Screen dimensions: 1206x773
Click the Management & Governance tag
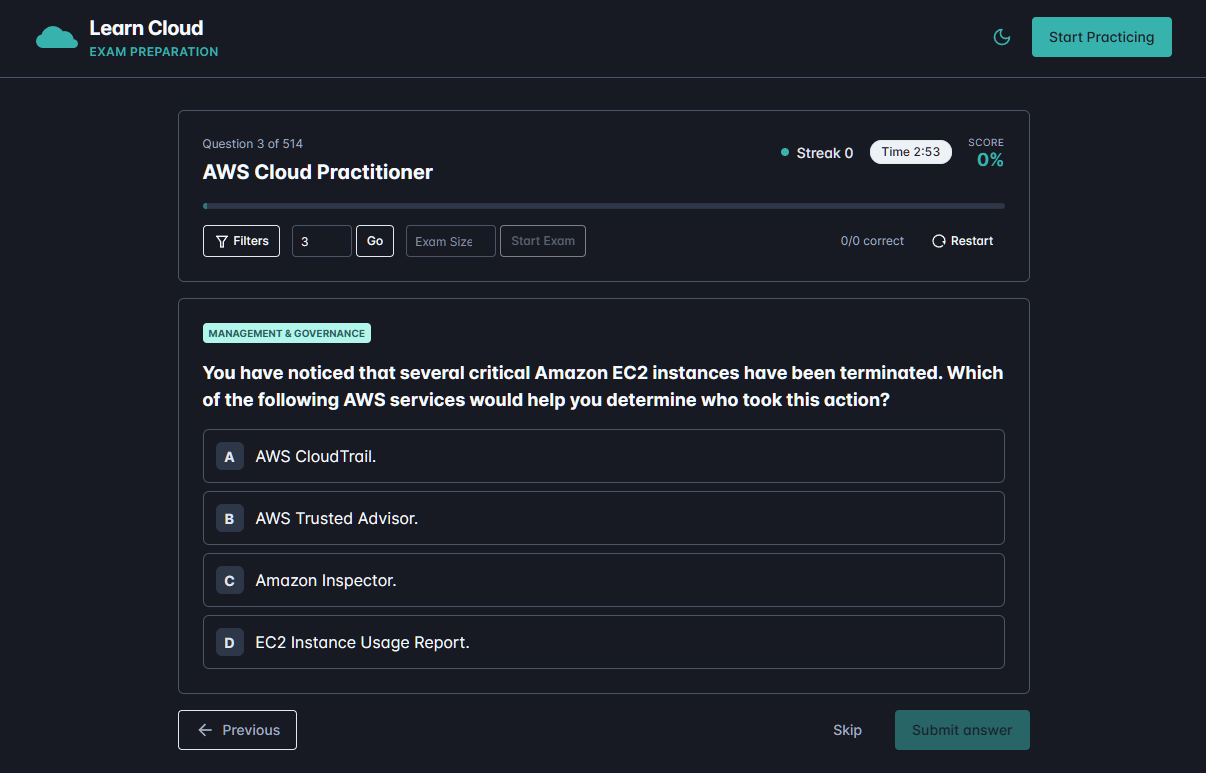287,333
